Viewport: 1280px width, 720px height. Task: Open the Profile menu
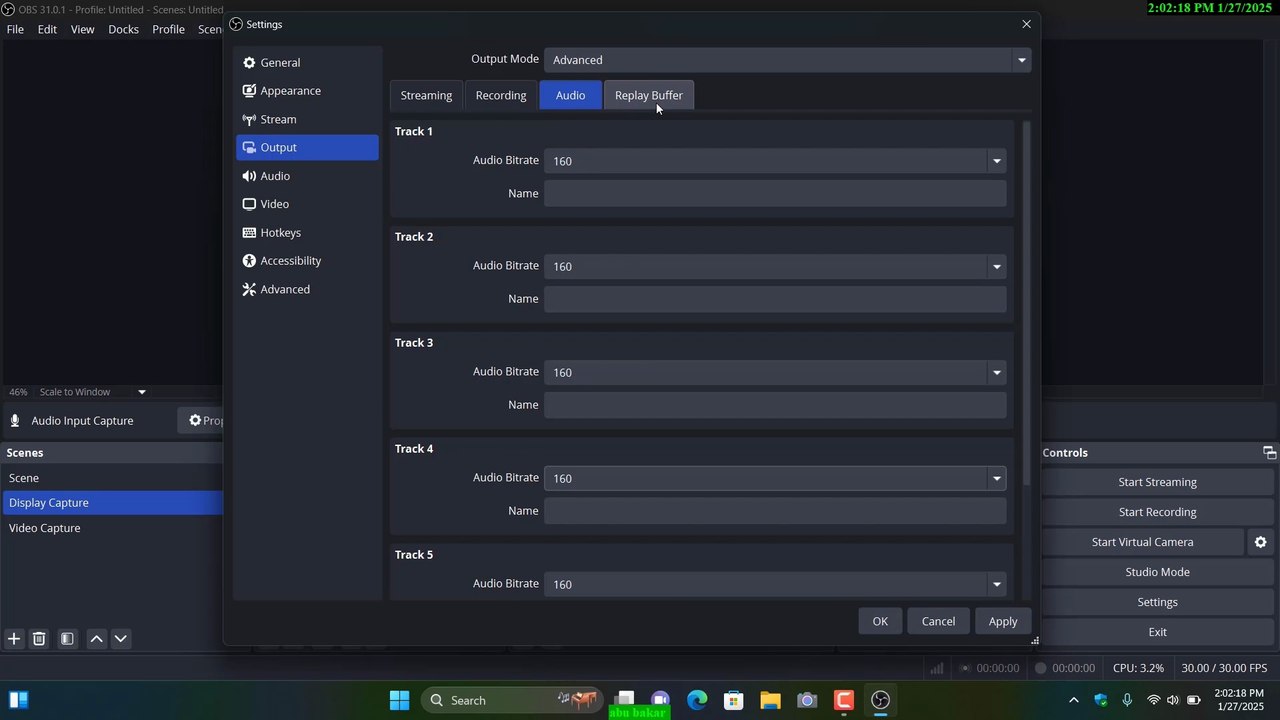pos(168,29)
